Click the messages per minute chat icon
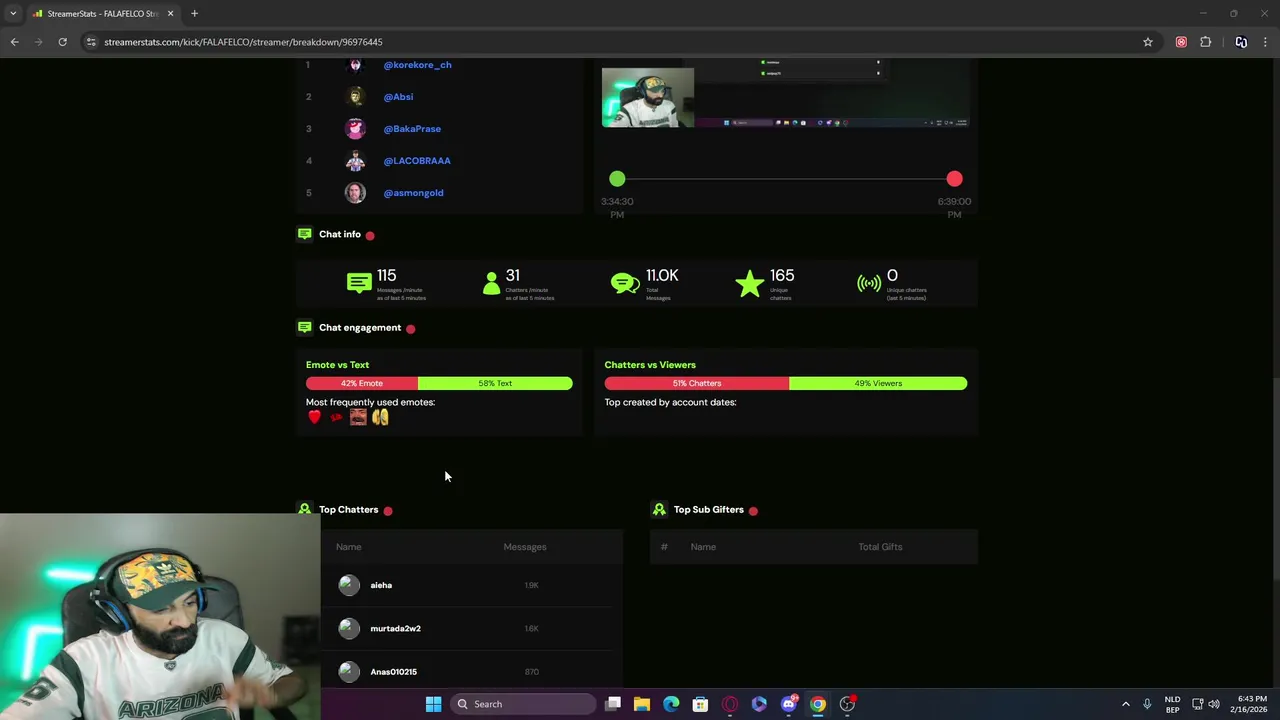This screenshot has height=720, width=1280. tap(359, 283)
